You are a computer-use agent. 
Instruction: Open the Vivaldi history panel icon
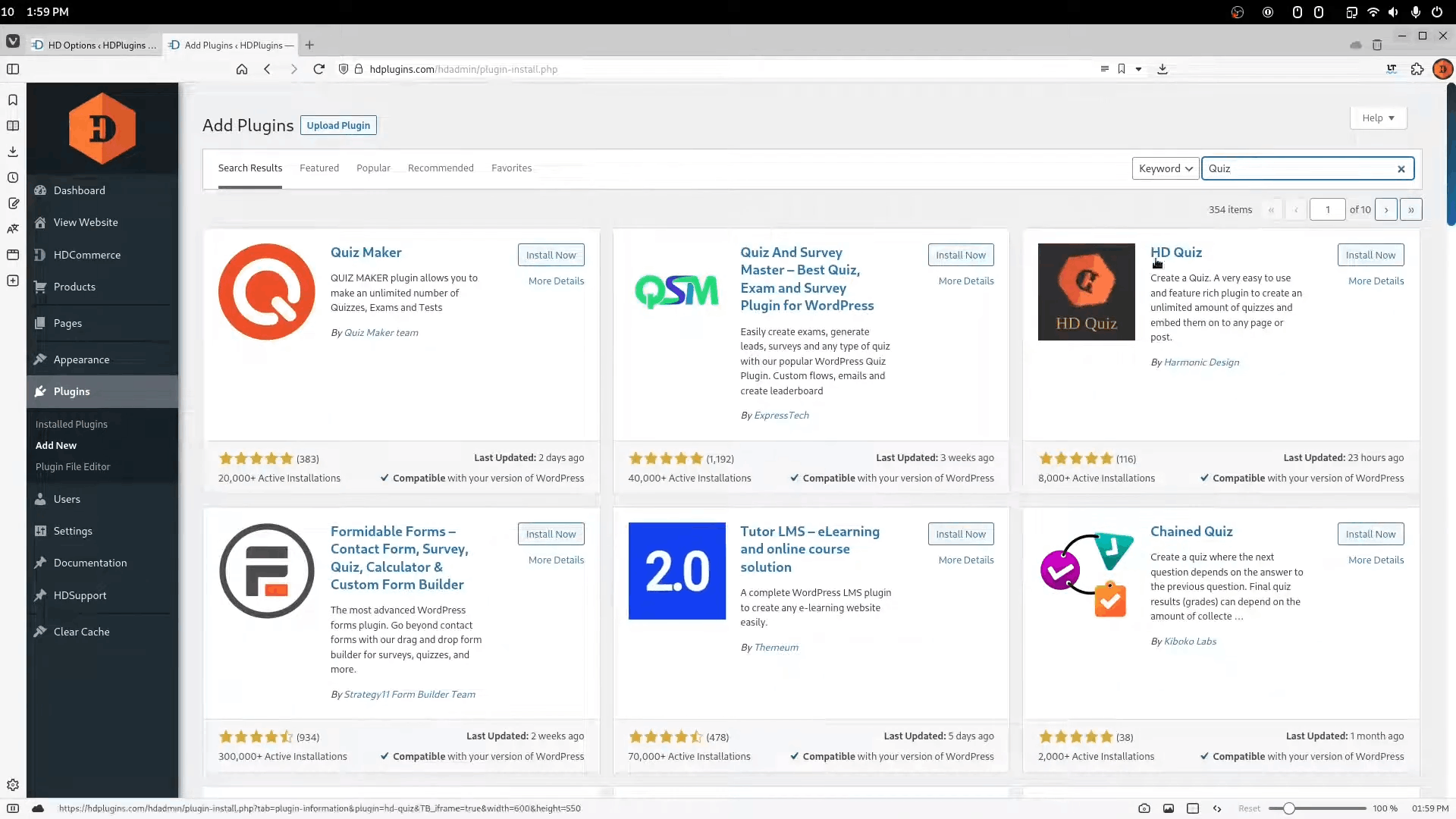point(13,177)
